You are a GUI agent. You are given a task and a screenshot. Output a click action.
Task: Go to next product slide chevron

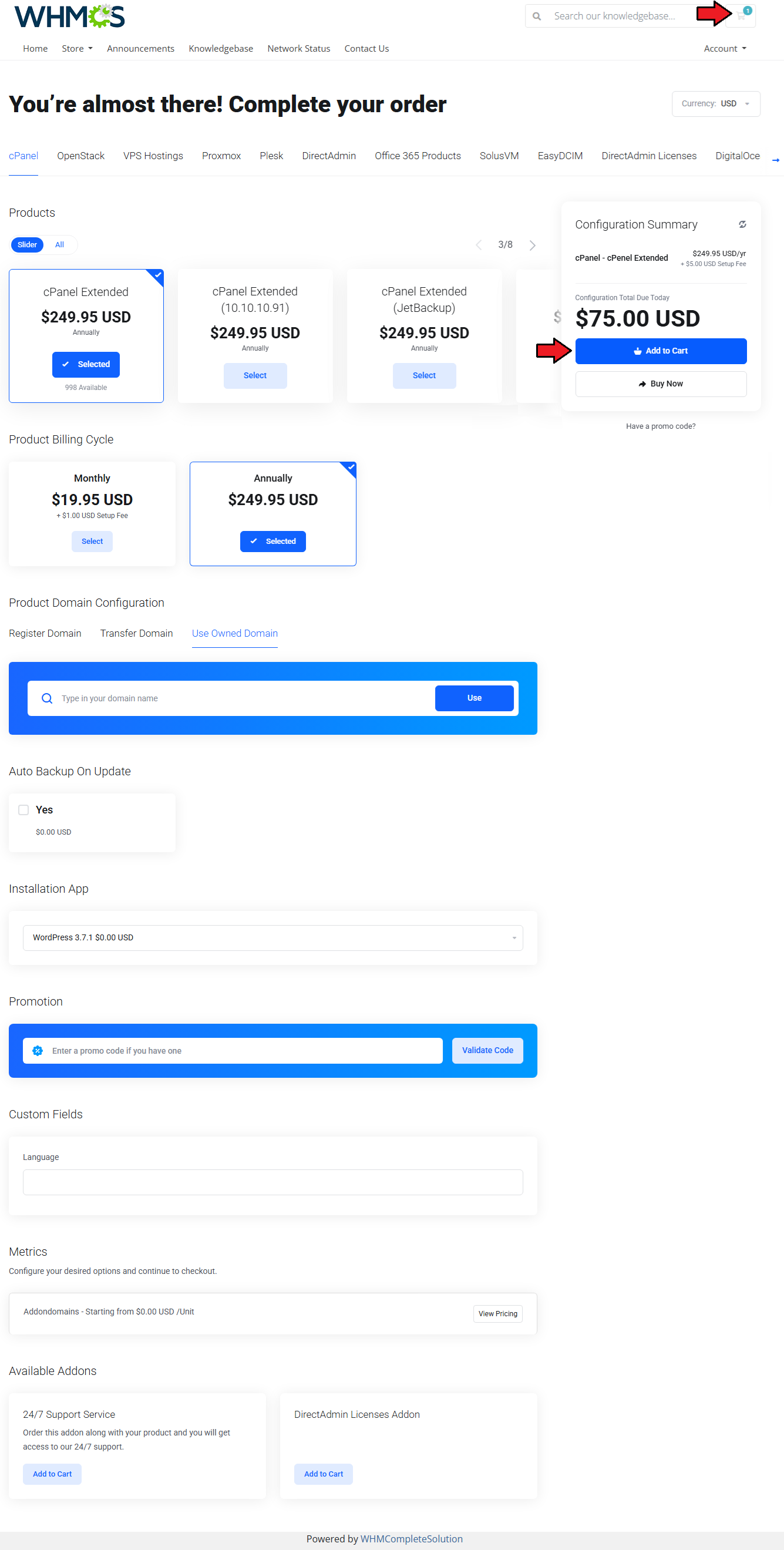(533, 245)
